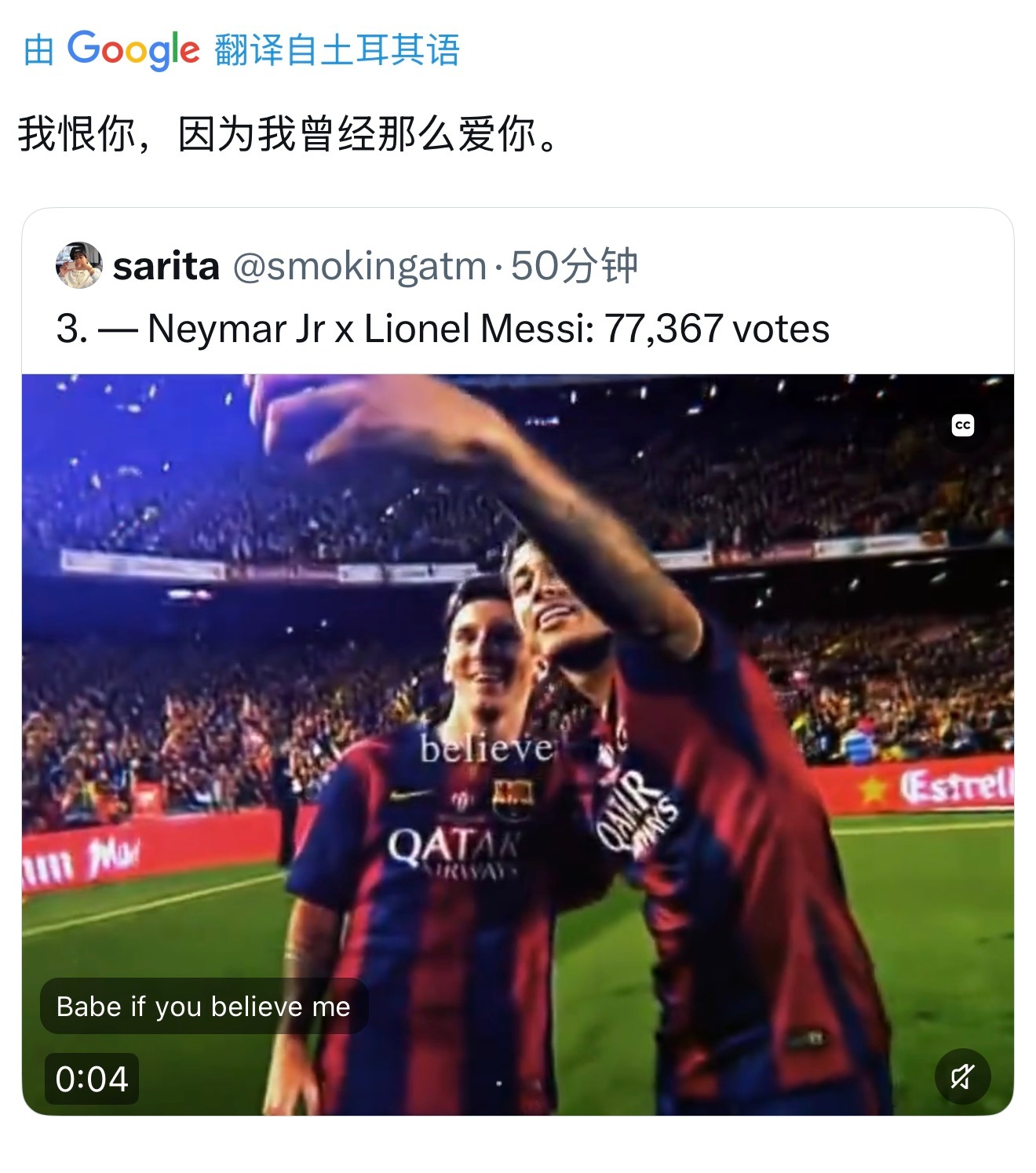Viewport: 1036px width, 1173px height.
Task: Tap the 'Babe if you believe me' caption
Action: tap(203, 1006)
